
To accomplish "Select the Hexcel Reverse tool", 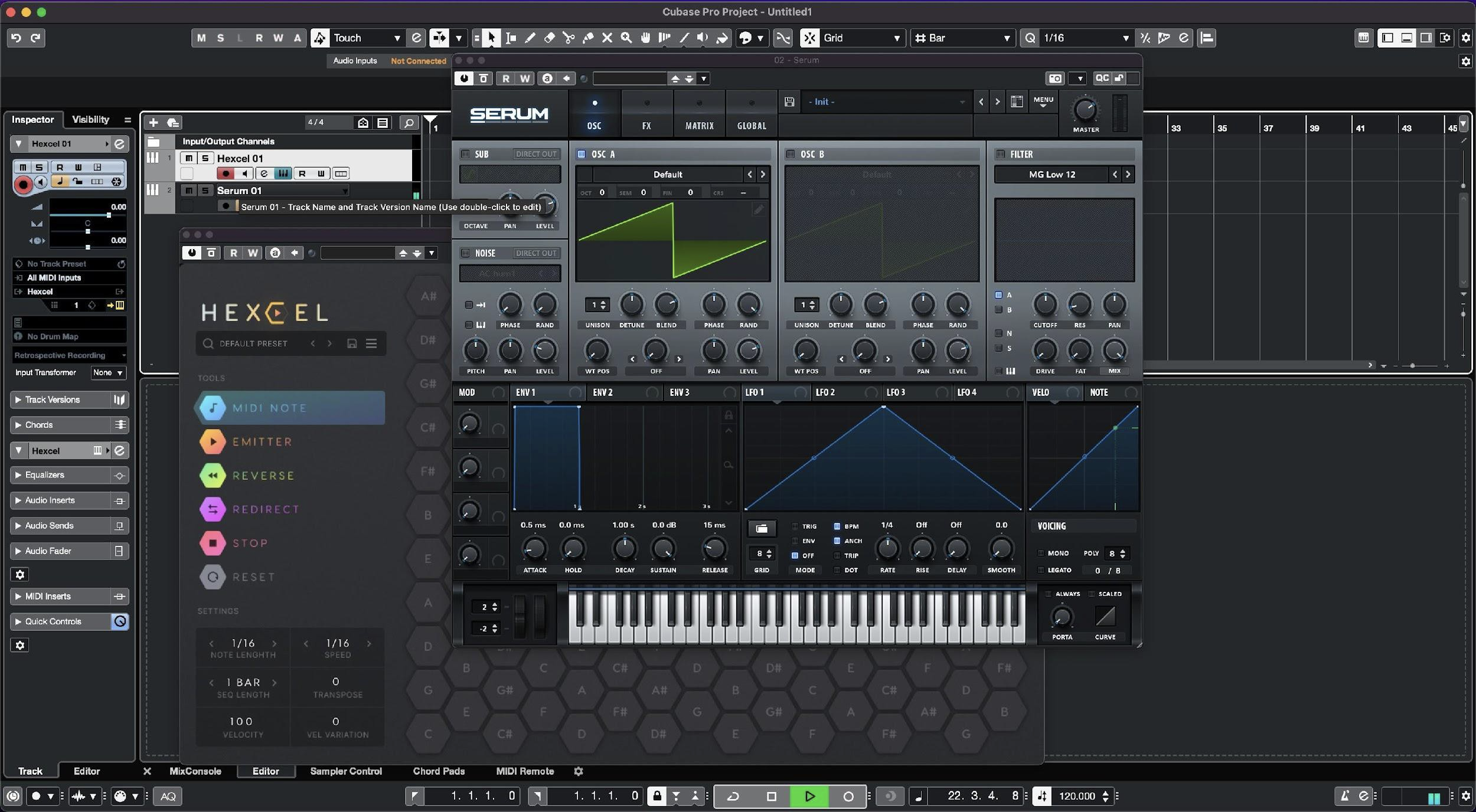I will click(247, 476).
